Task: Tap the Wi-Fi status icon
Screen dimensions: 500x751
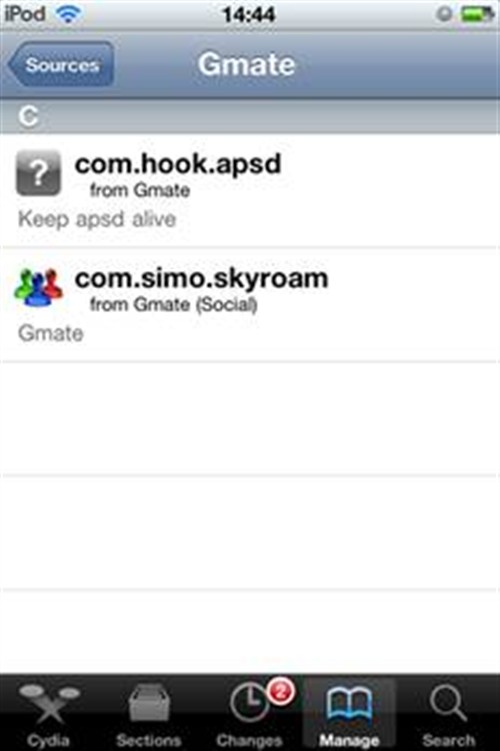Action: (68, 14)
